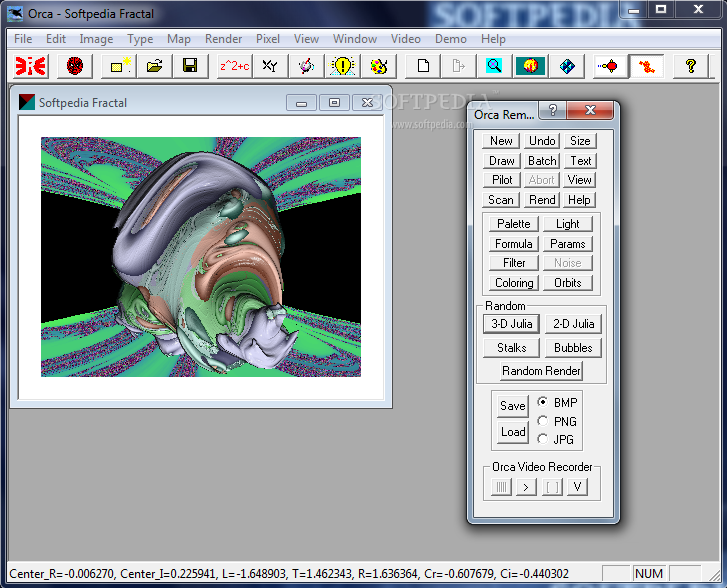
Task: Open z^2+c formula toolbar icon
Action: tap(235, 66)
